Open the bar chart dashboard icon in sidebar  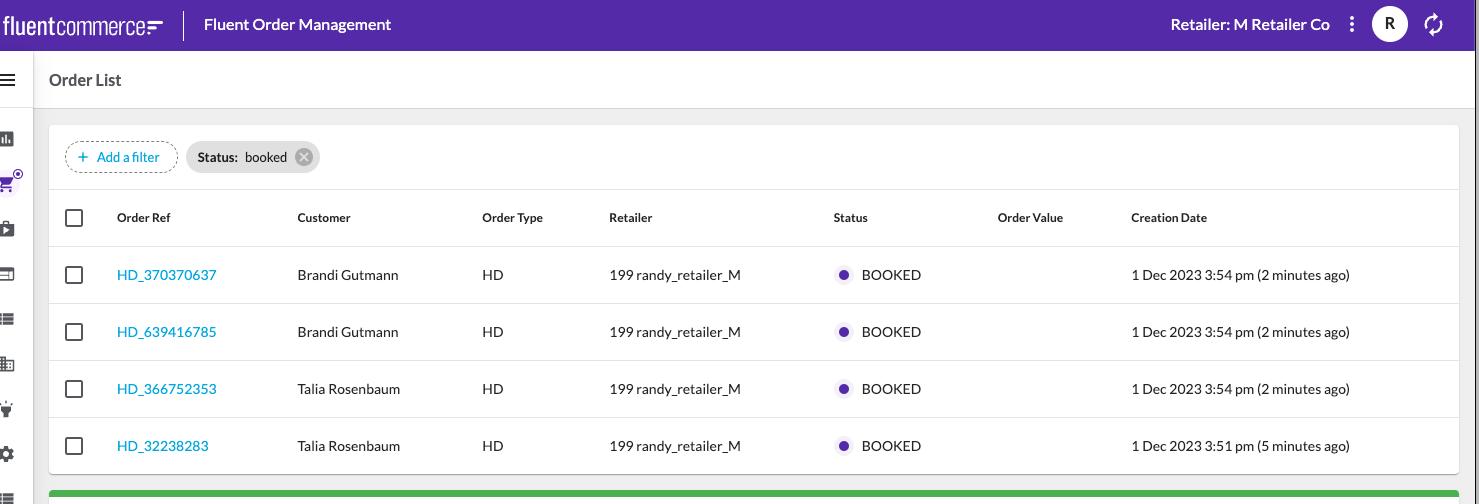[7, 138]
